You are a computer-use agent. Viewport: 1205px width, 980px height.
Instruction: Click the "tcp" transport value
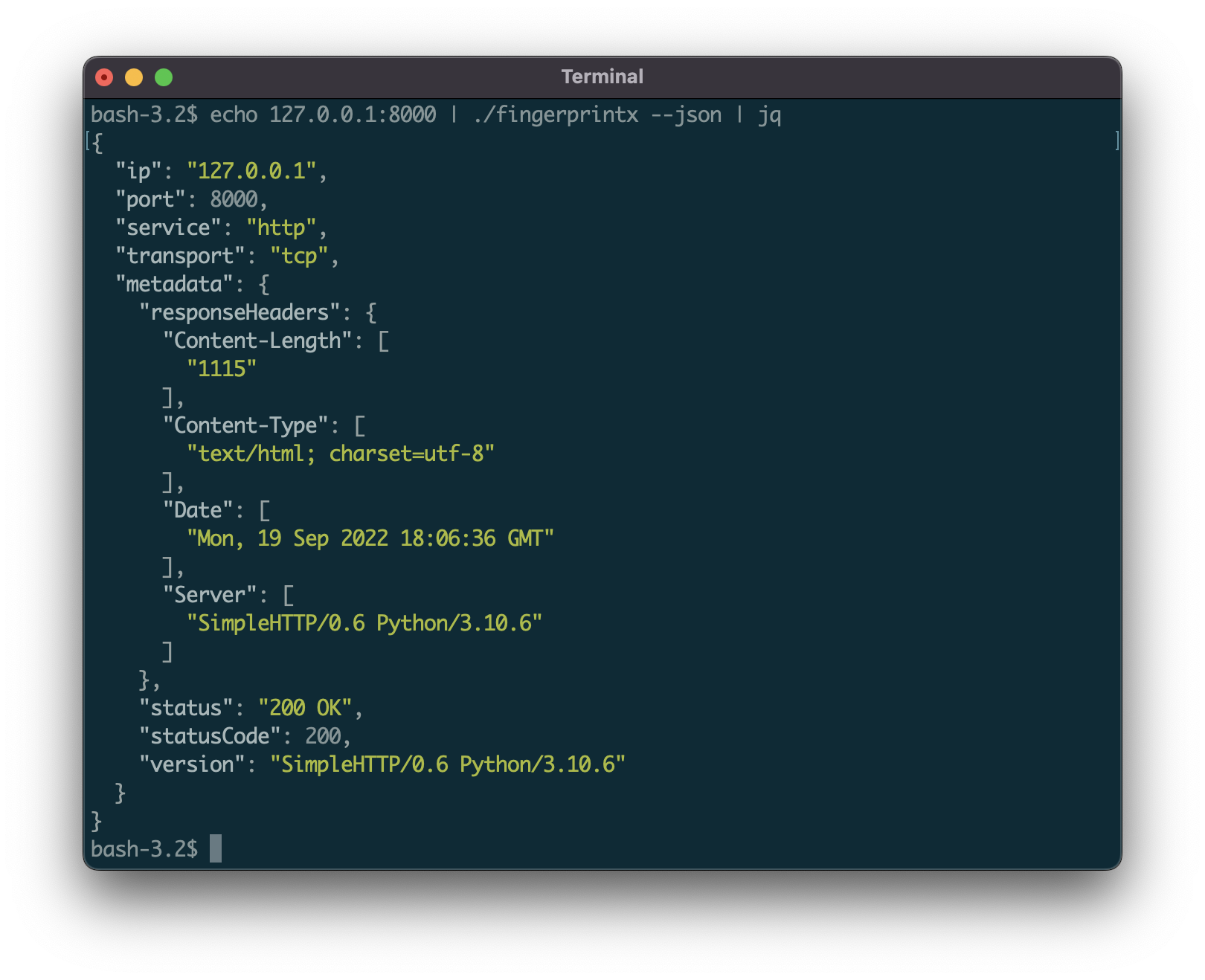[299, 256]
